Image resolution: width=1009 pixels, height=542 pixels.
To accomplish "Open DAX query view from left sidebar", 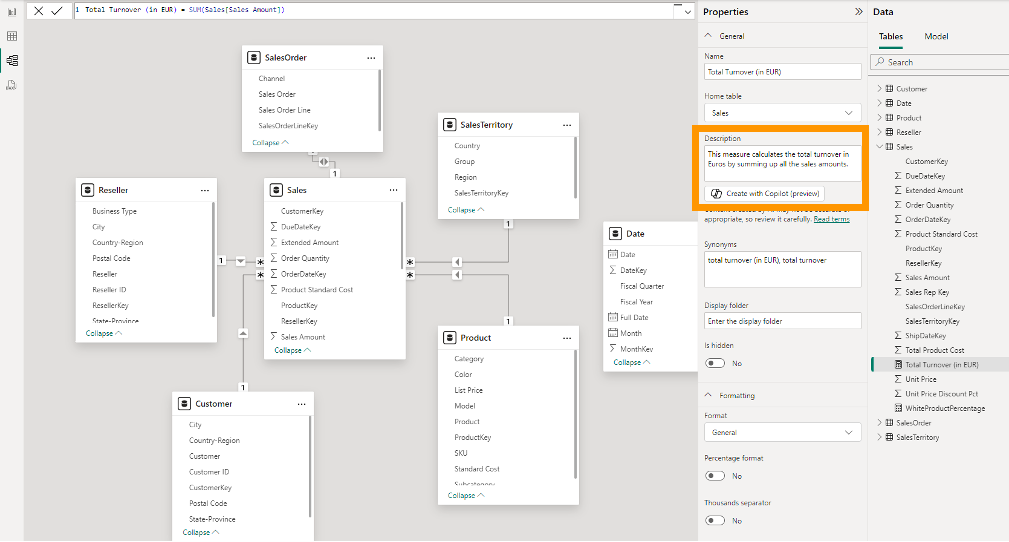I will tap(12, 85).
